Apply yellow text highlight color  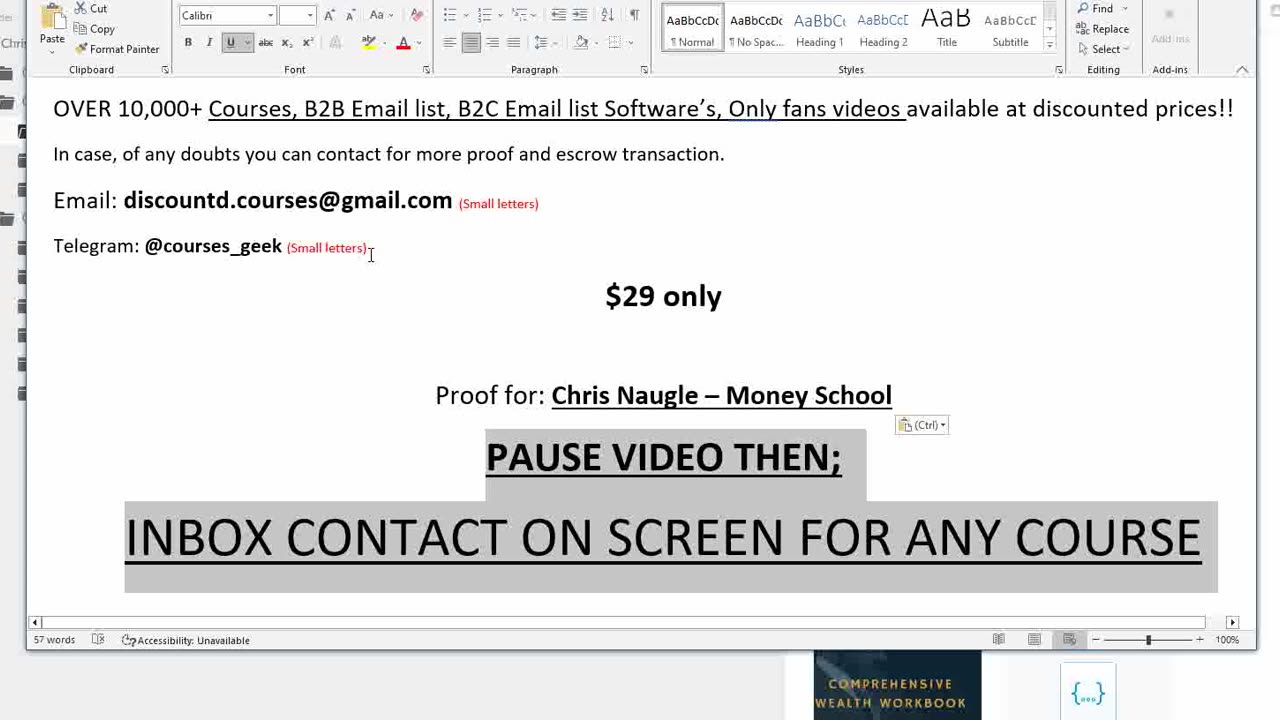[369, 43]
